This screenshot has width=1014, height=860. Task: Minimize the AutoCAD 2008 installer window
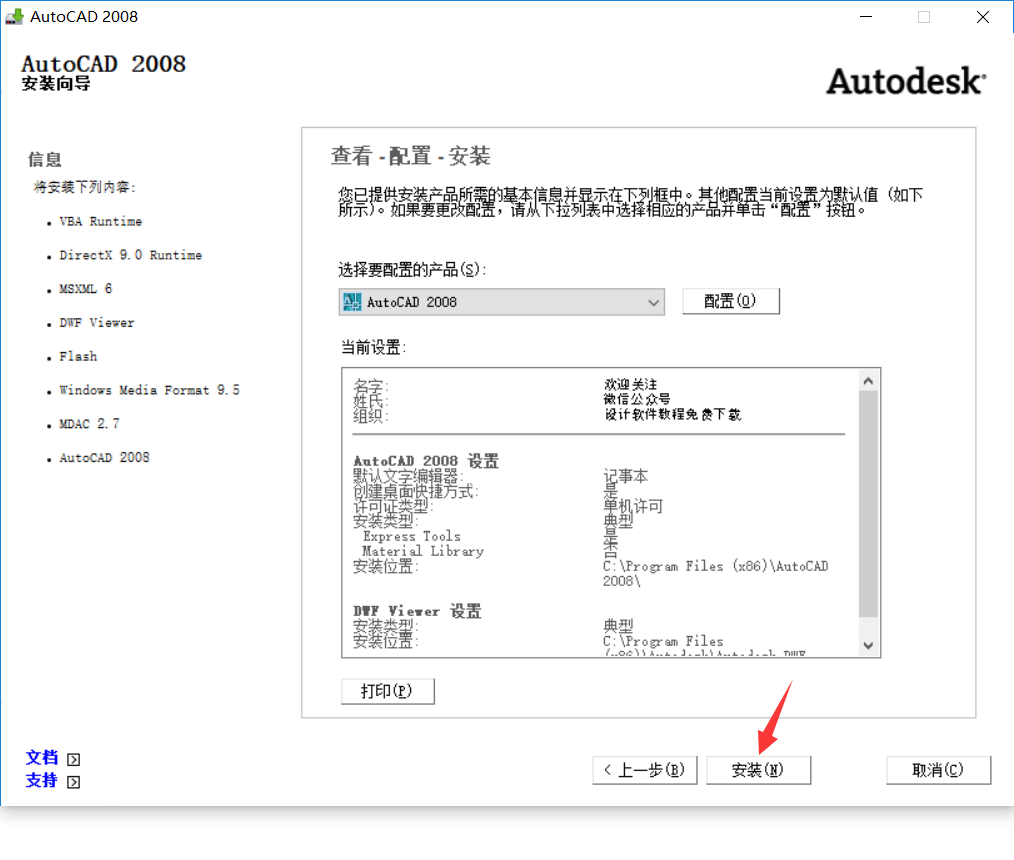click(x=864, y=16)
